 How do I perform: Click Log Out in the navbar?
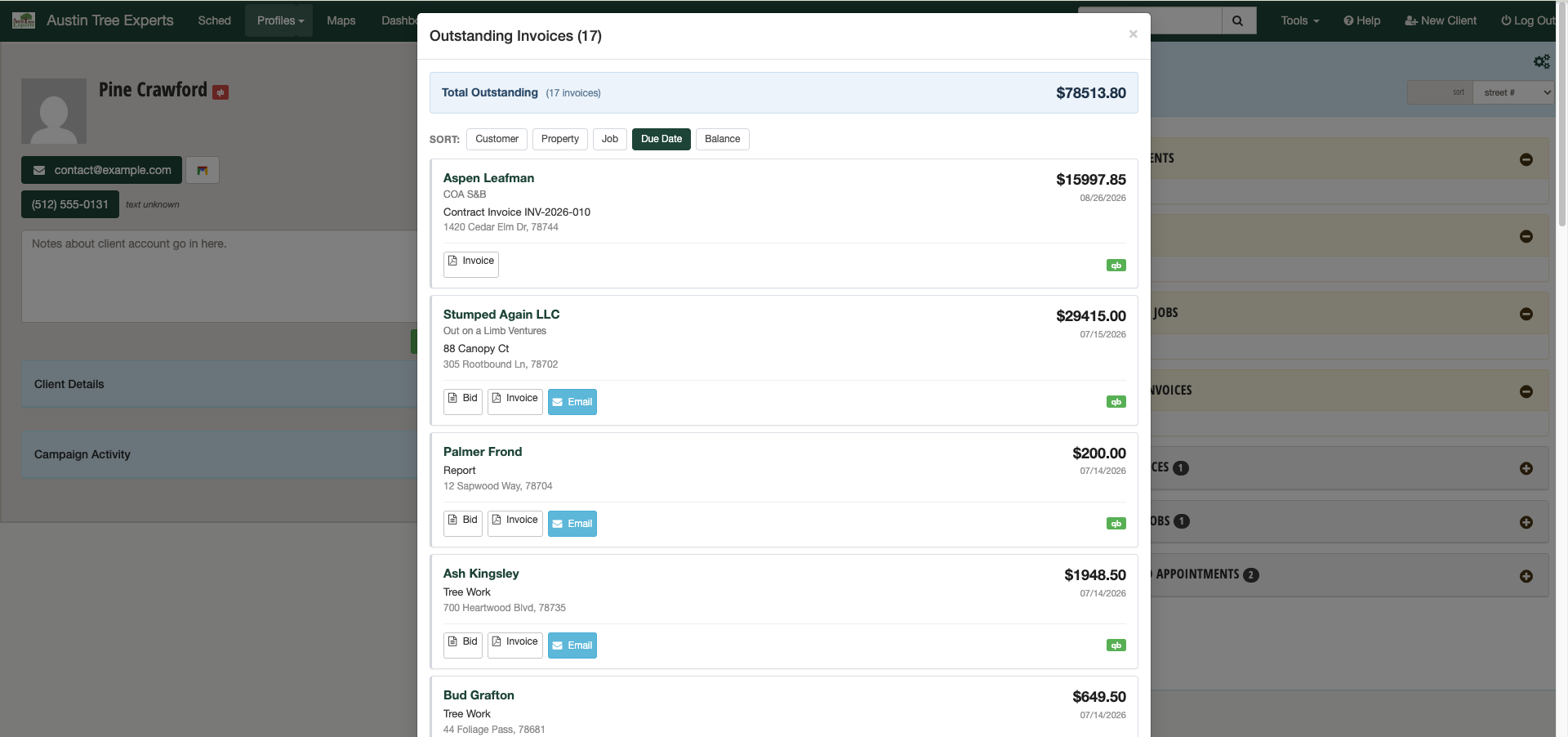(x=1528, y=20)
